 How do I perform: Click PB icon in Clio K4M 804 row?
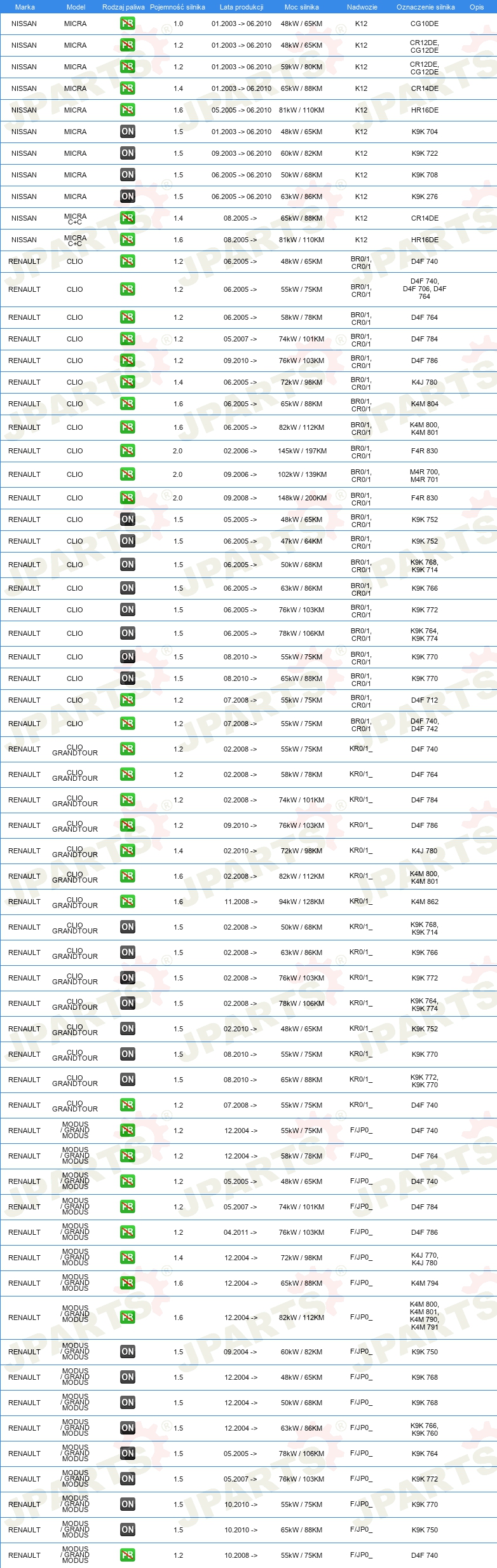click(x=127, y=404)
